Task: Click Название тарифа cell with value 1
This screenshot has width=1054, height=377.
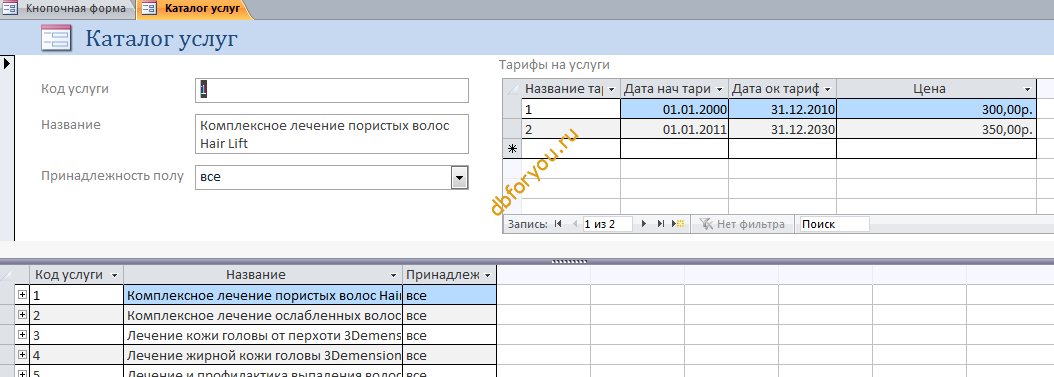Action: tap(571, 109)
